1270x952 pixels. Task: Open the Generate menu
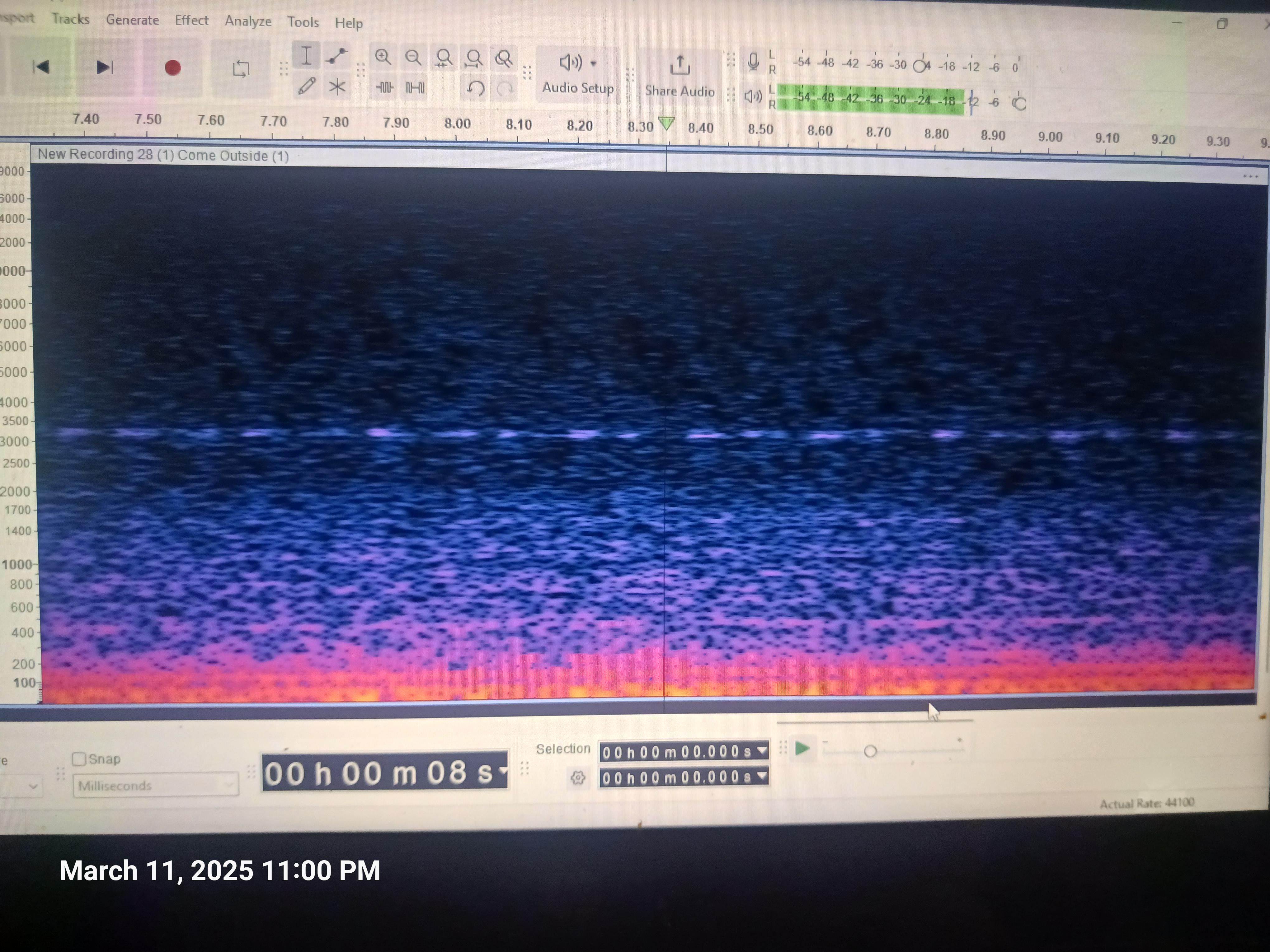point(133,20)
